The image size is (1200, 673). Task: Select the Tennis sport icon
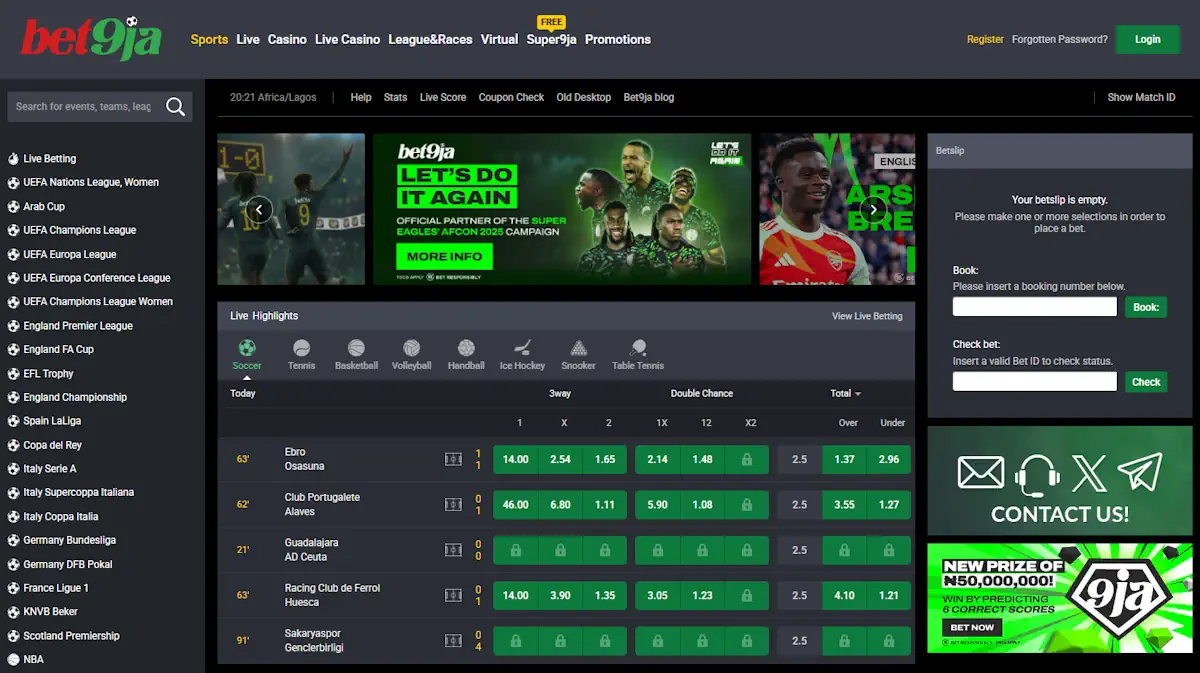301,353
